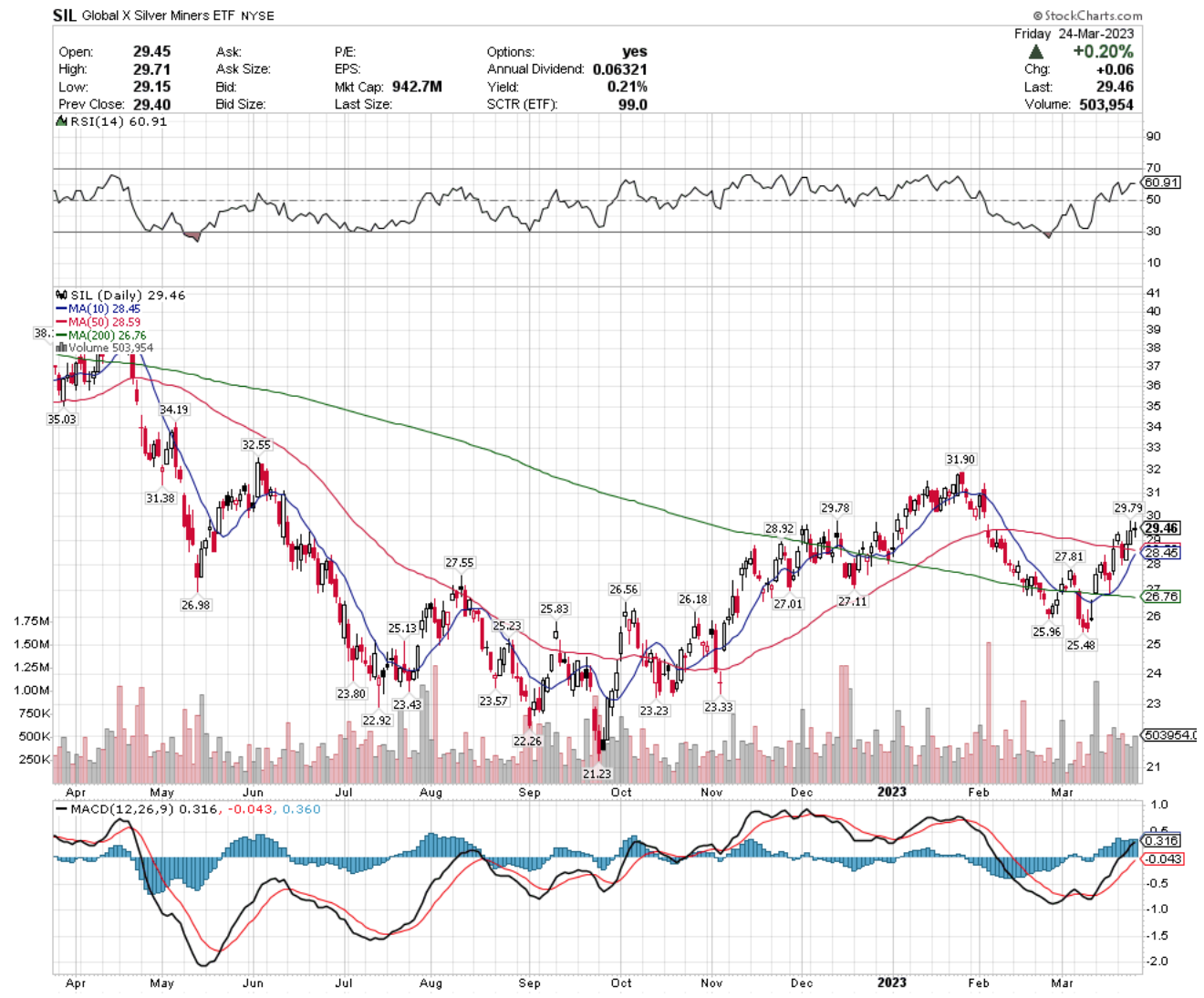Click the Options 'yes' value
The height and width of the screenshot is (998, 1204).
tap(634, 52)
